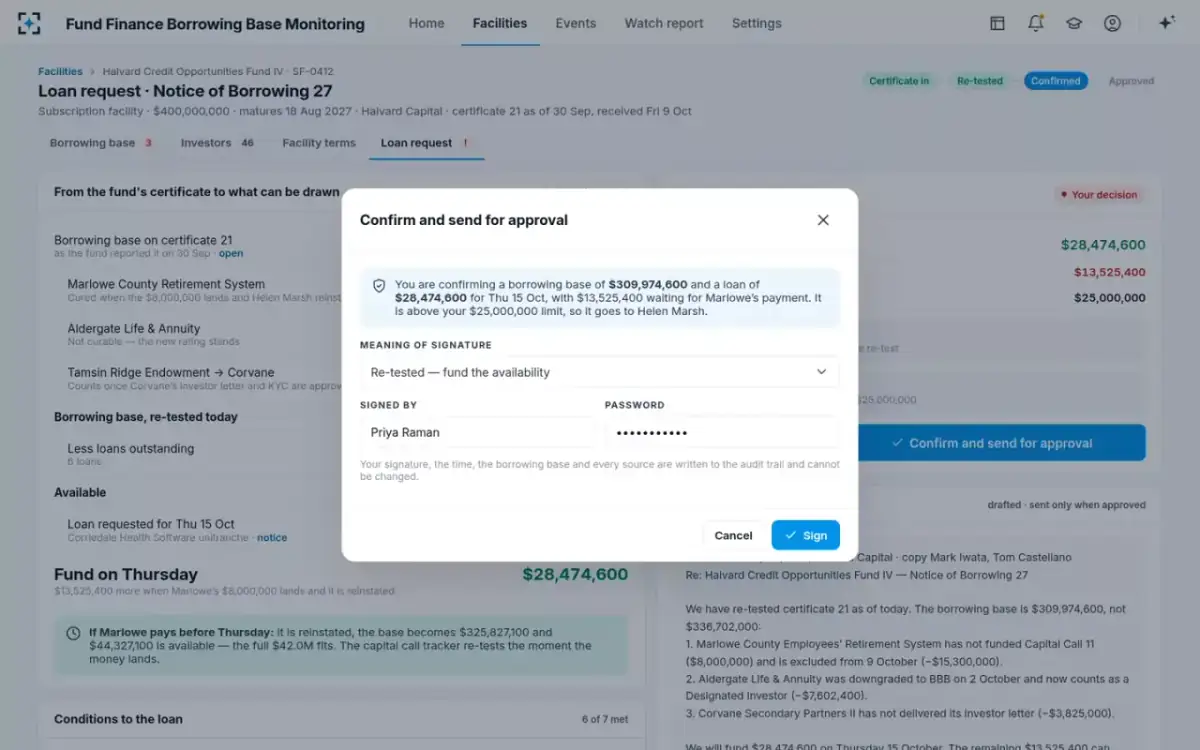Open Settings menu

[x=757, y=23]
